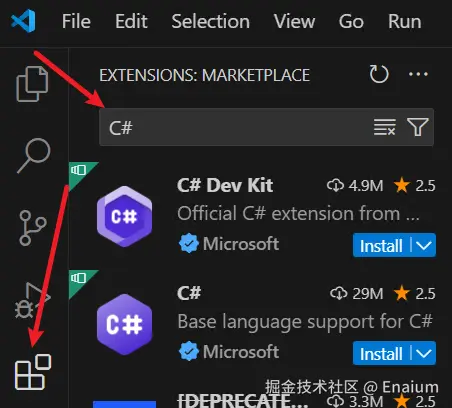Image resolution: width=452 pixels, height=408 pixels.
Task: Open the Go menu
Action: coord(351,22)
